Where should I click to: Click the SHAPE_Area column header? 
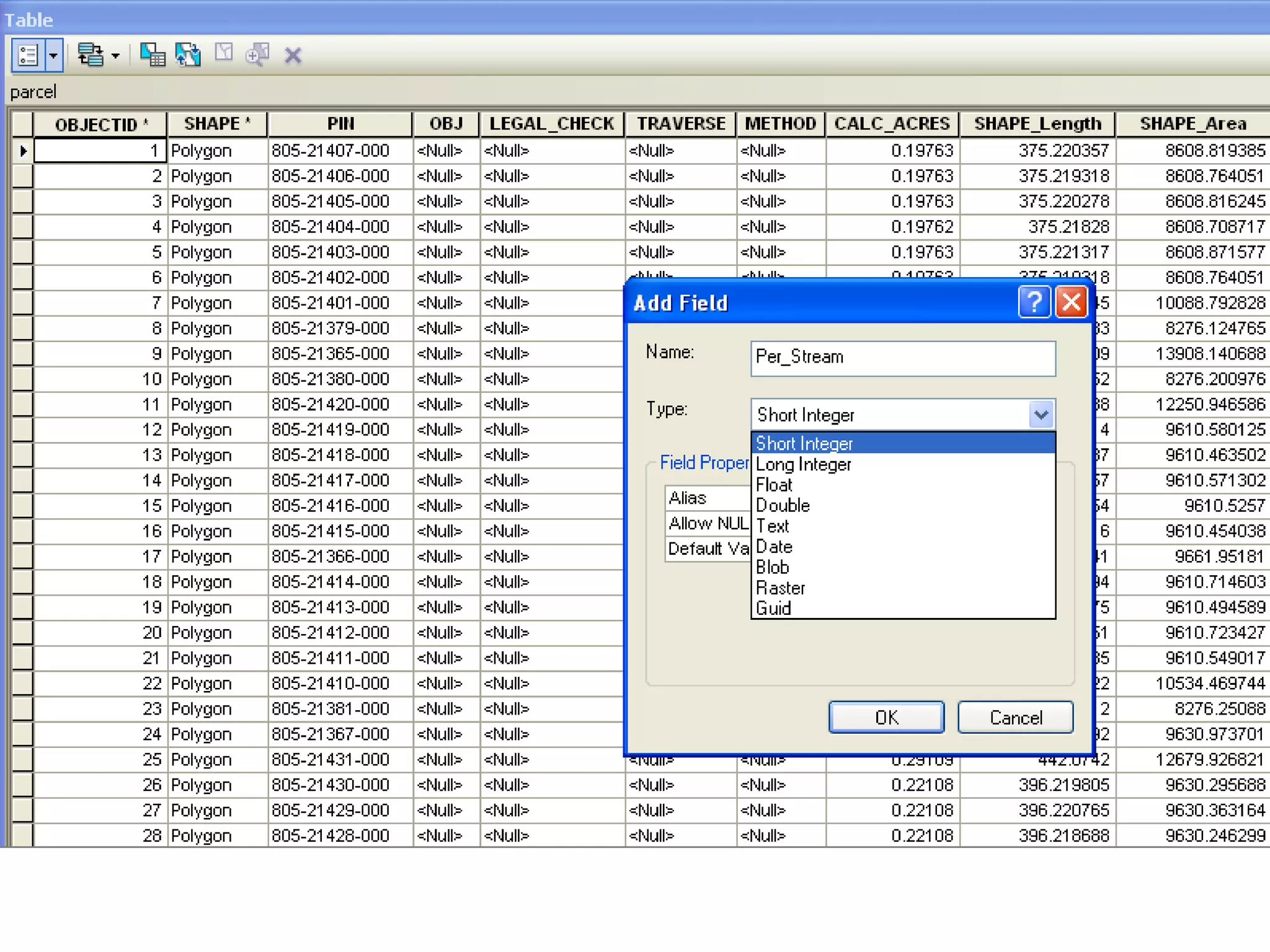[x=1192, y=124]
